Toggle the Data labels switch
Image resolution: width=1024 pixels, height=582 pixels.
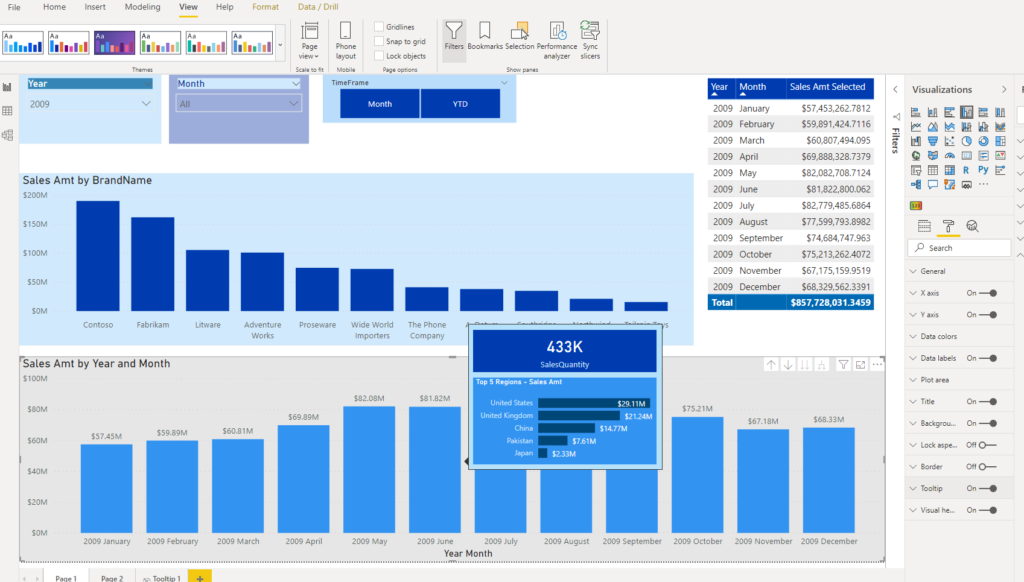[x=990, y=358]
